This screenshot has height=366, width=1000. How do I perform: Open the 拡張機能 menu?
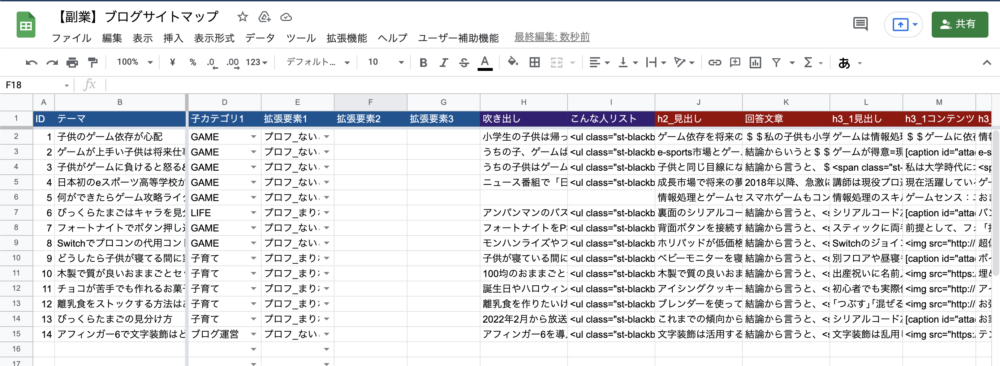click(346, 38)
